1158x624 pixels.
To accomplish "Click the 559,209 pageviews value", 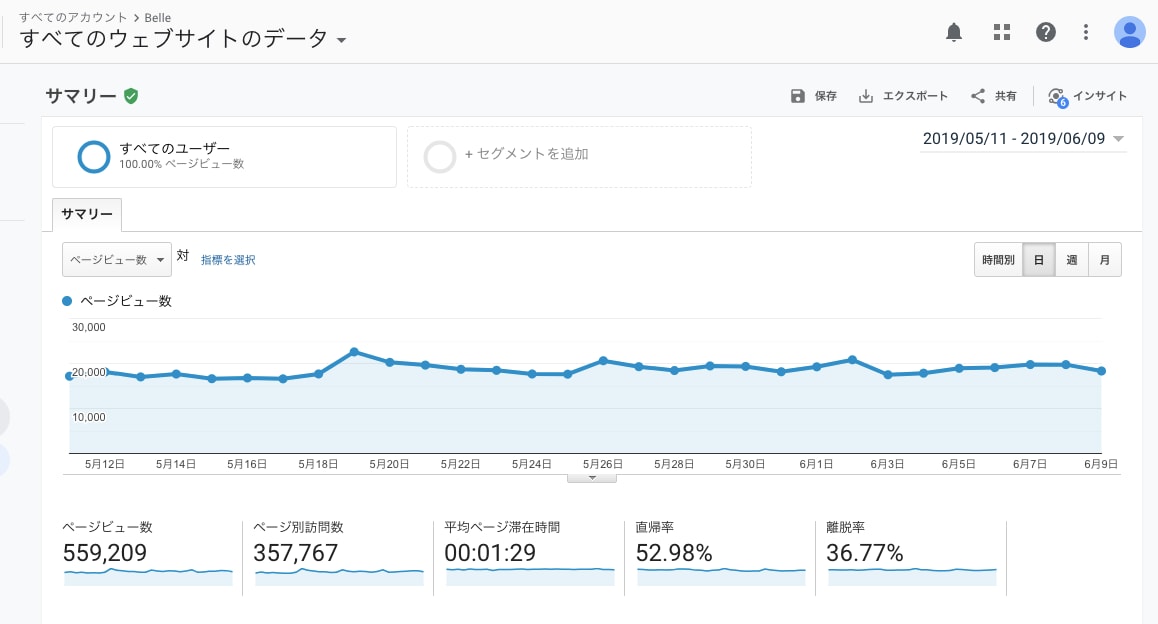I will point(105,552).
